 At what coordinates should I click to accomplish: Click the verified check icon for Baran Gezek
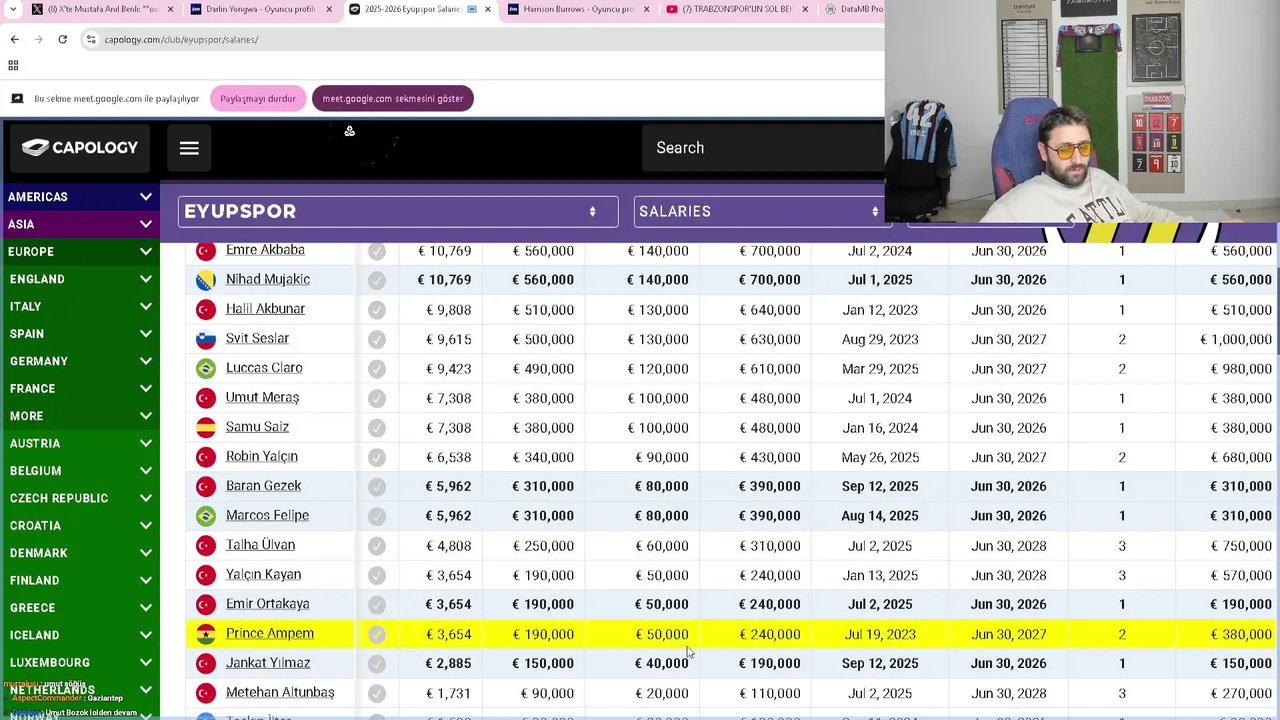pyautogui.click(x=377, y=487)
